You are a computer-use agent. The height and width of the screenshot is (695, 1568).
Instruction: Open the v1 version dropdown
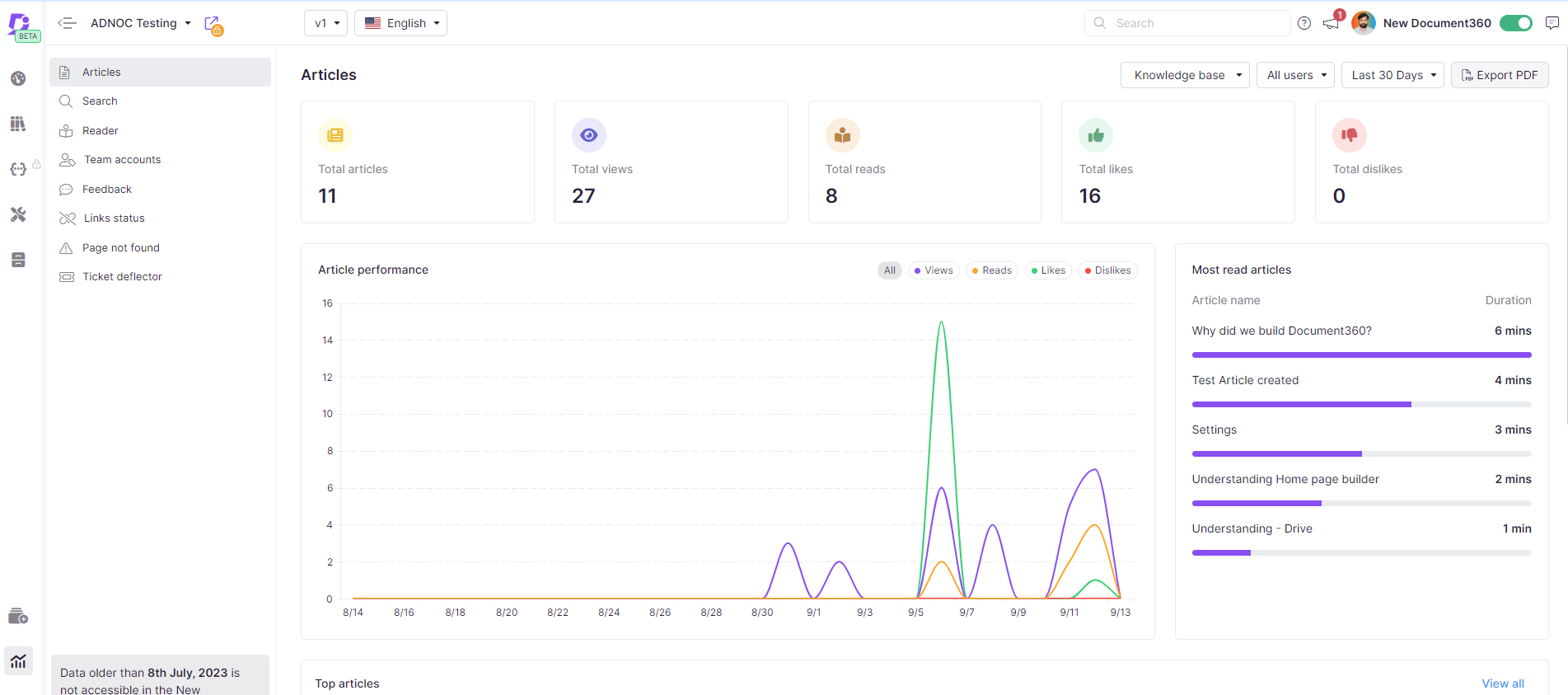pos(326,23)
